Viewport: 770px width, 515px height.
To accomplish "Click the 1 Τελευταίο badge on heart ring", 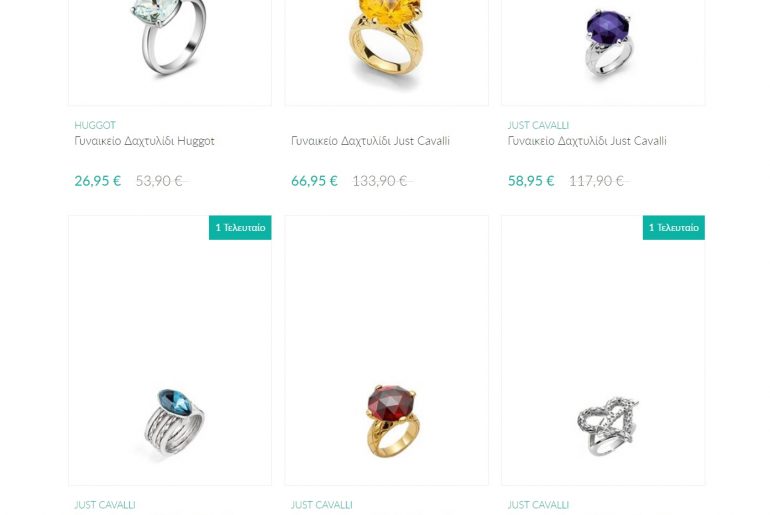I will pyautogui.click(x=674, y=228).
